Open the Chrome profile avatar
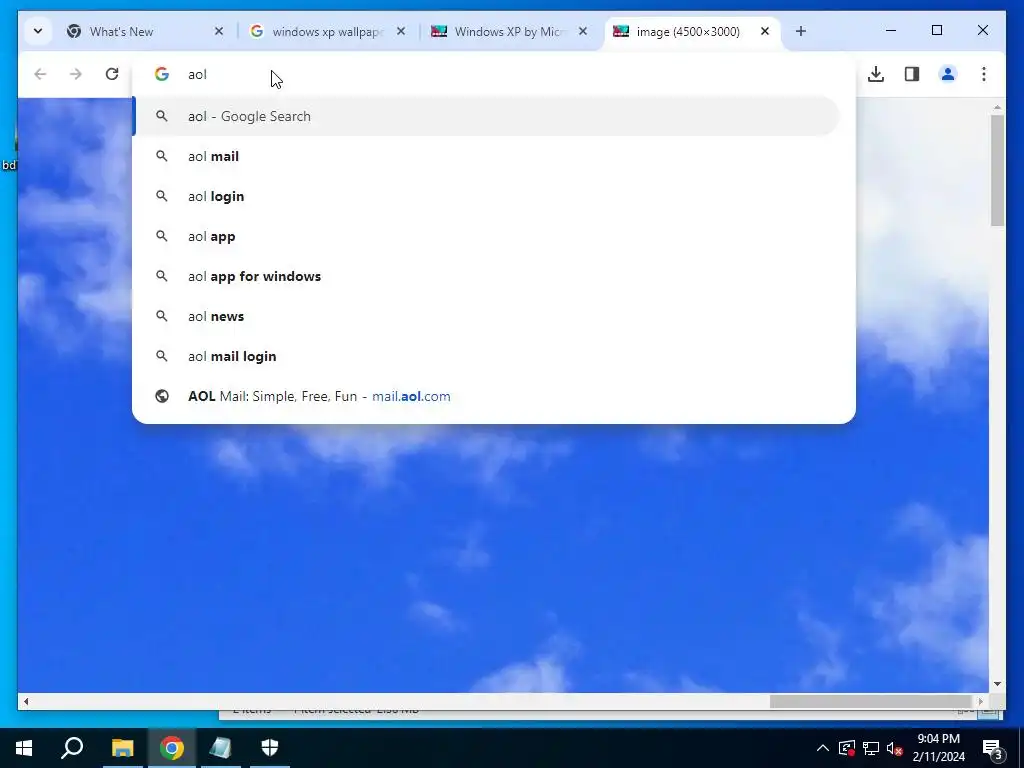1024x768 pixels. pyautogui.click(x=948, y=74)
